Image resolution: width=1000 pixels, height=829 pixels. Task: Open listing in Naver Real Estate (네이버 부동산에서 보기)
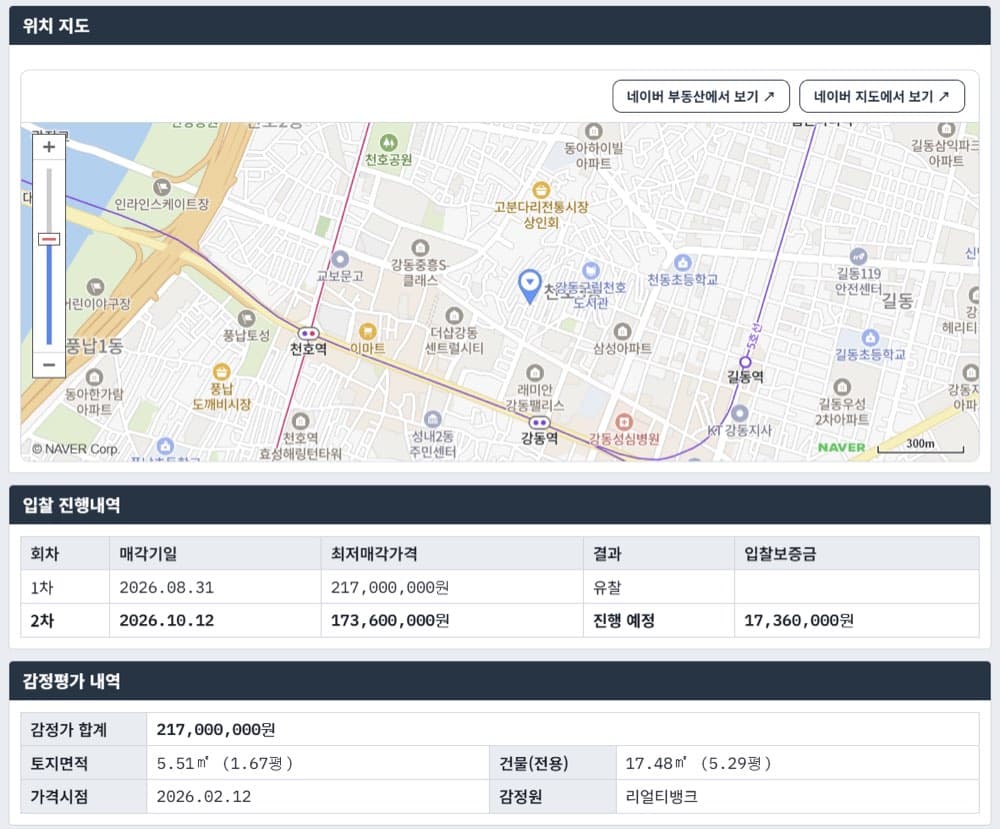[x=701, y=96]
